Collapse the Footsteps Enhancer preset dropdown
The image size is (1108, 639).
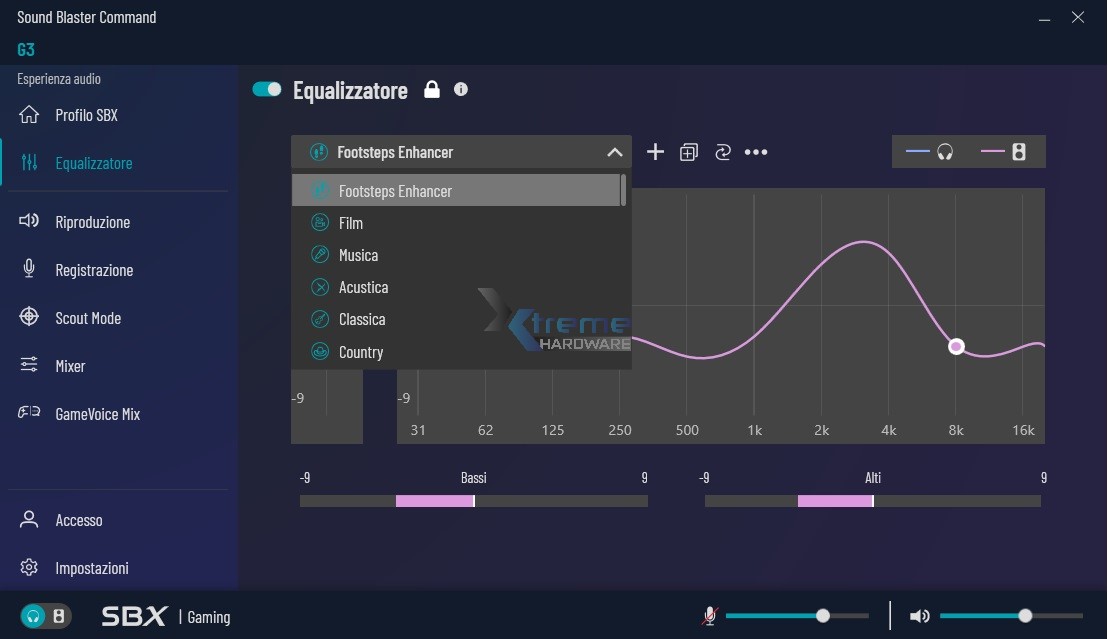[614, 152]
